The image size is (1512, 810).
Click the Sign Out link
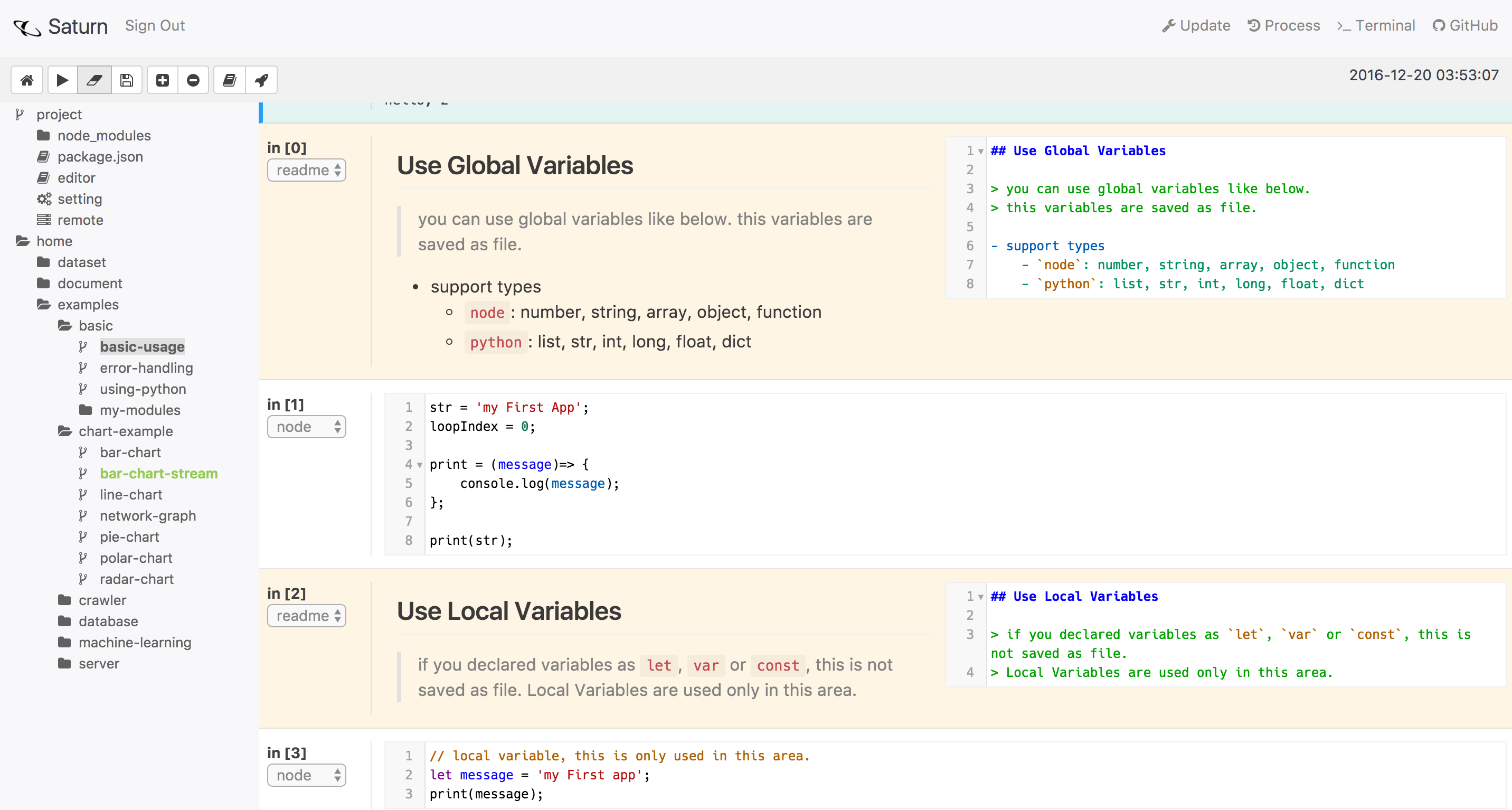155,26
